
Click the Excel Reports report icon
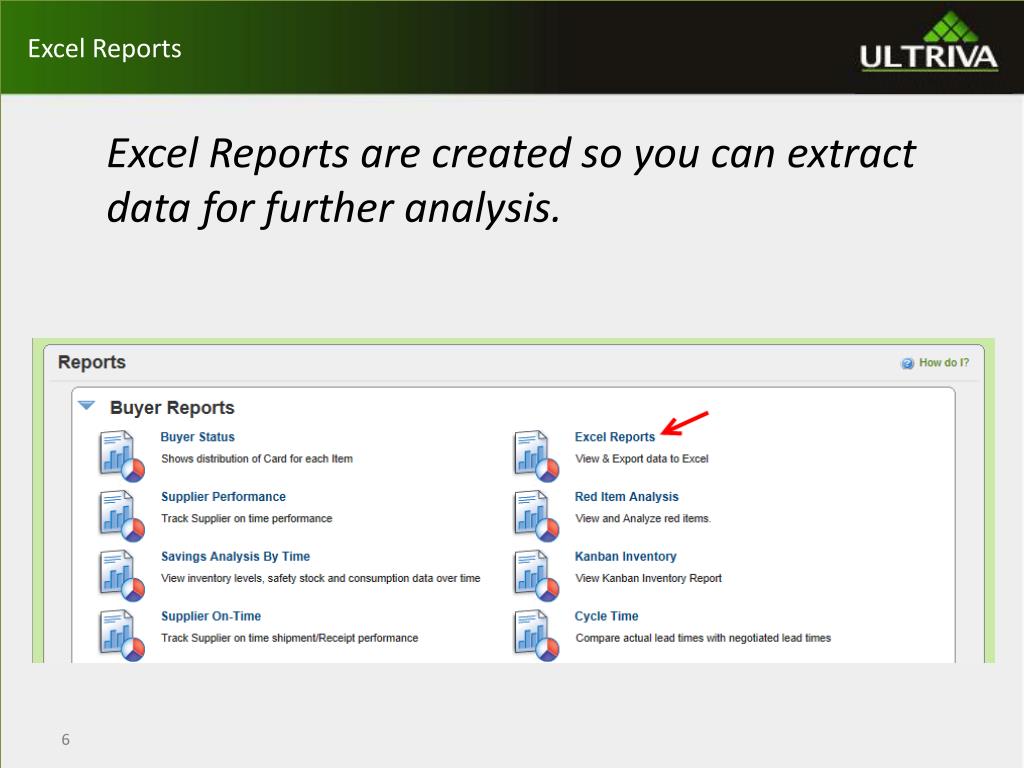(536, 455)
